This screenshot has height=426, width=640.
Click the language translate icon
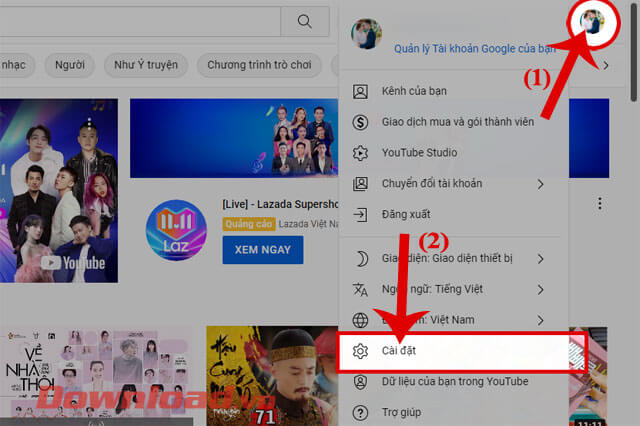[360, 289]
